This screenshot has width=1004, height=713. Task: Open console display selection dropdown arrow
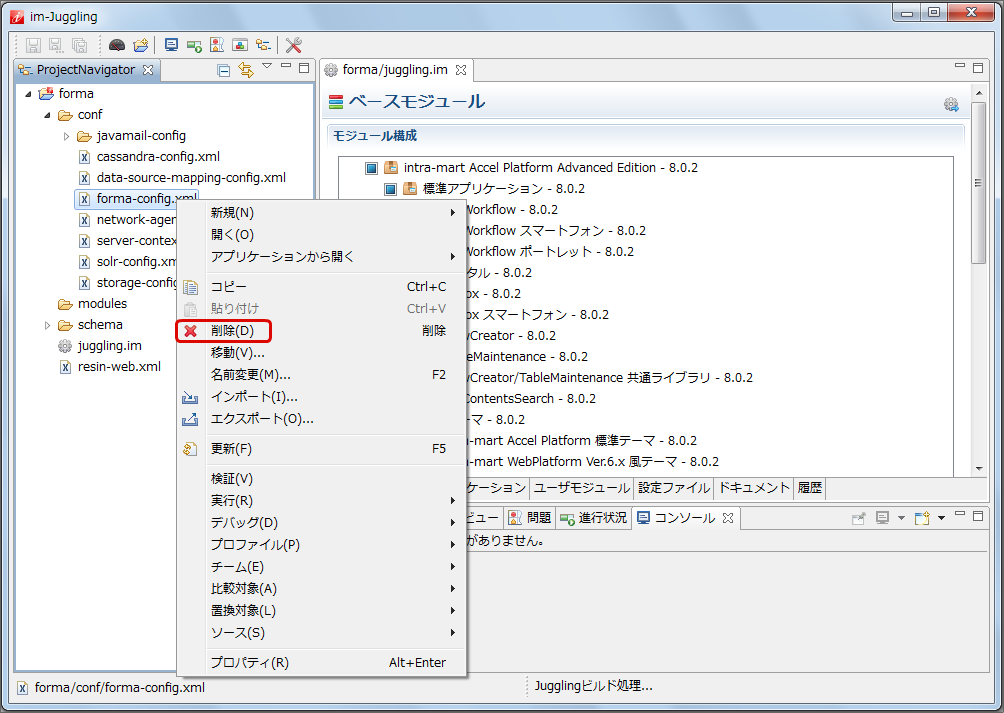[901, 518]
